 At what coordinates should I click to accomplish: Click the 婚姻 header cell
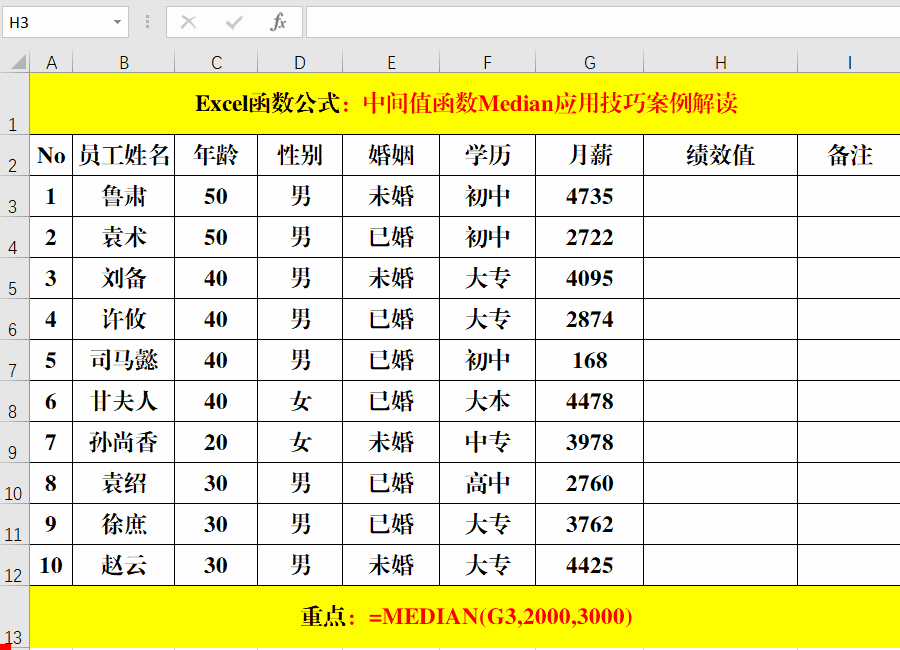coord(391,155)
